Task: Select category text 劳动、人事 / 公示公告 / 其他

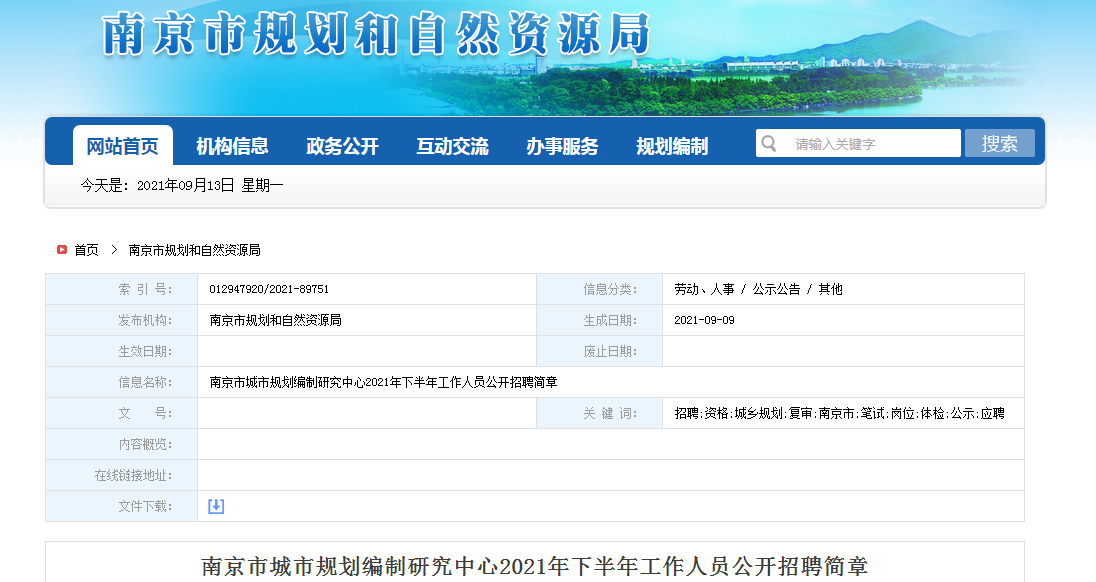Action: 758,289
